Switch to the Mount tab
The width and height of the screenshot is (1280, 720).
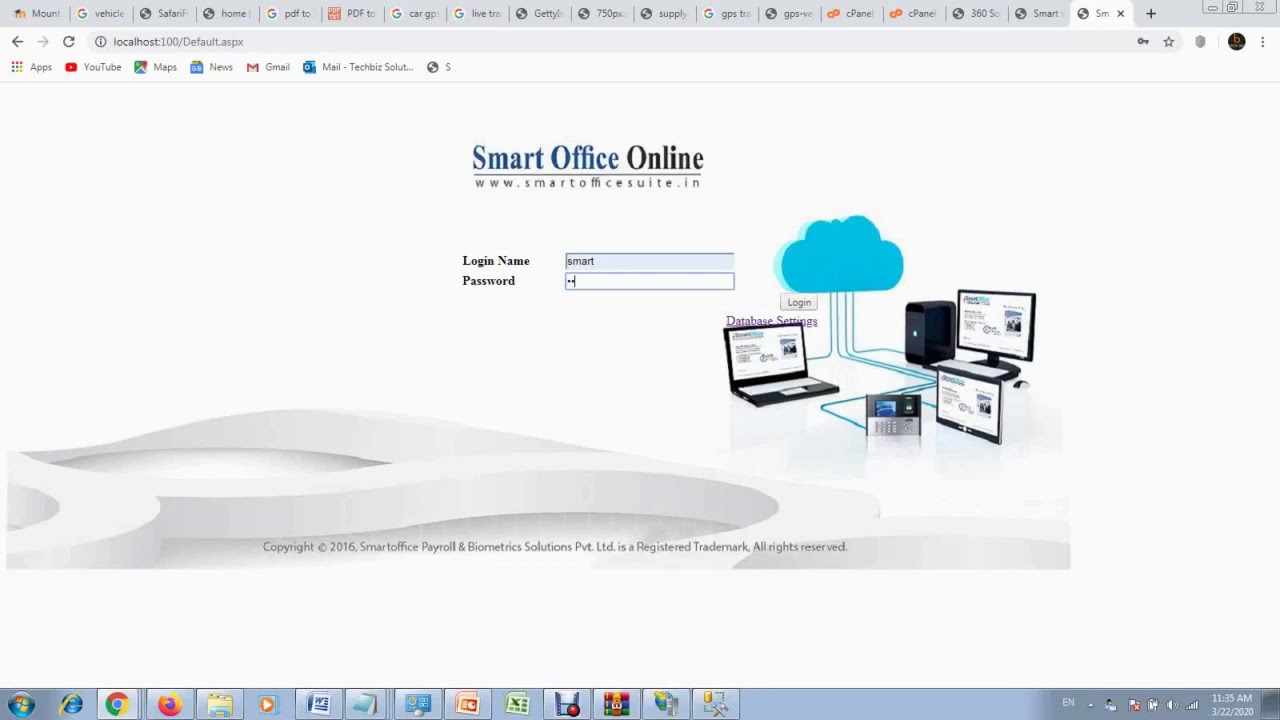pos(37,13)
